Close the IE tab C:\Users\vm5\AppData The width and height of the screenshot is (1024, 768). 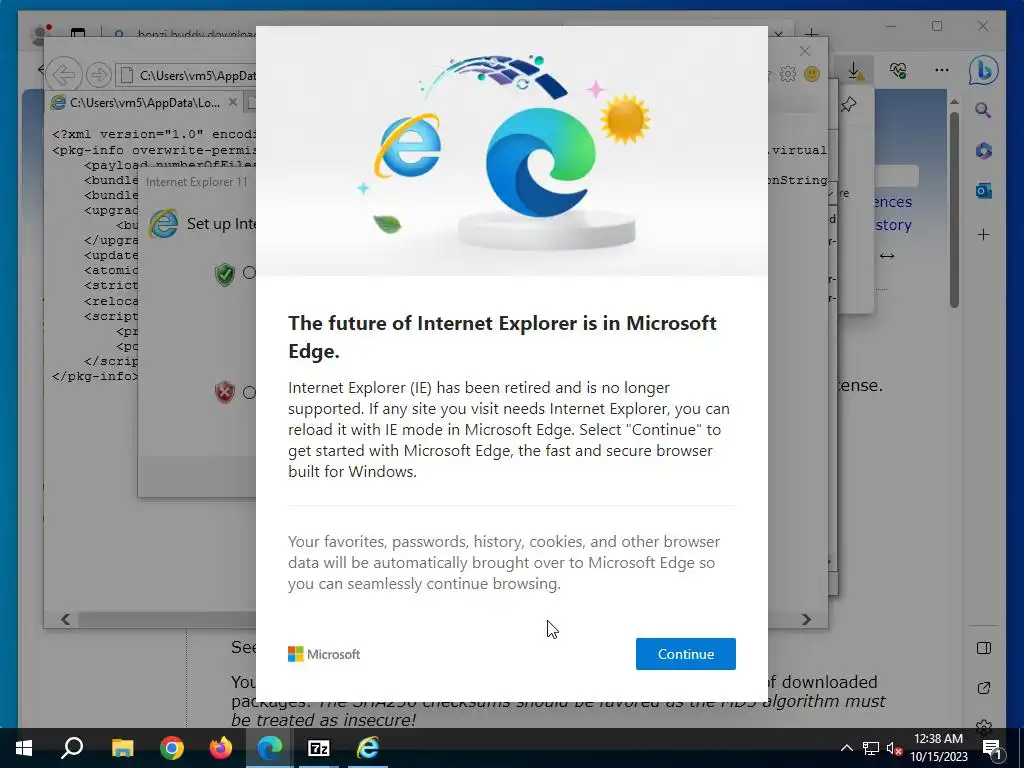tap(232, 103)
